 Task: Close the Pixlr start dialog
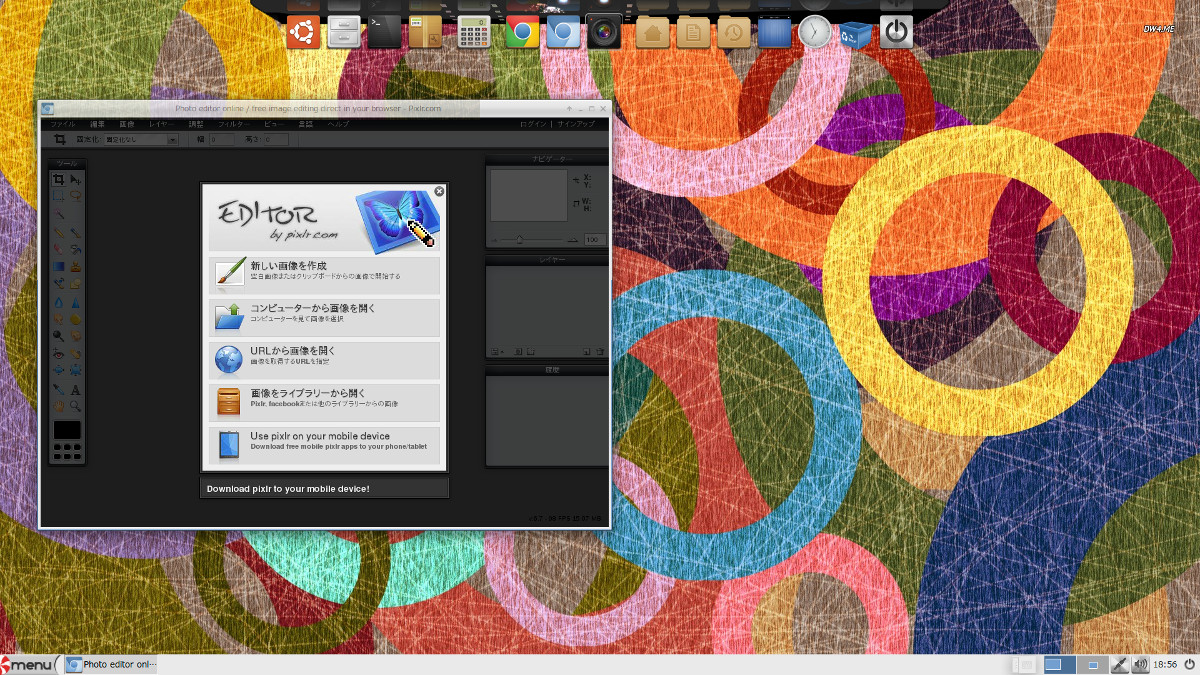439,191
